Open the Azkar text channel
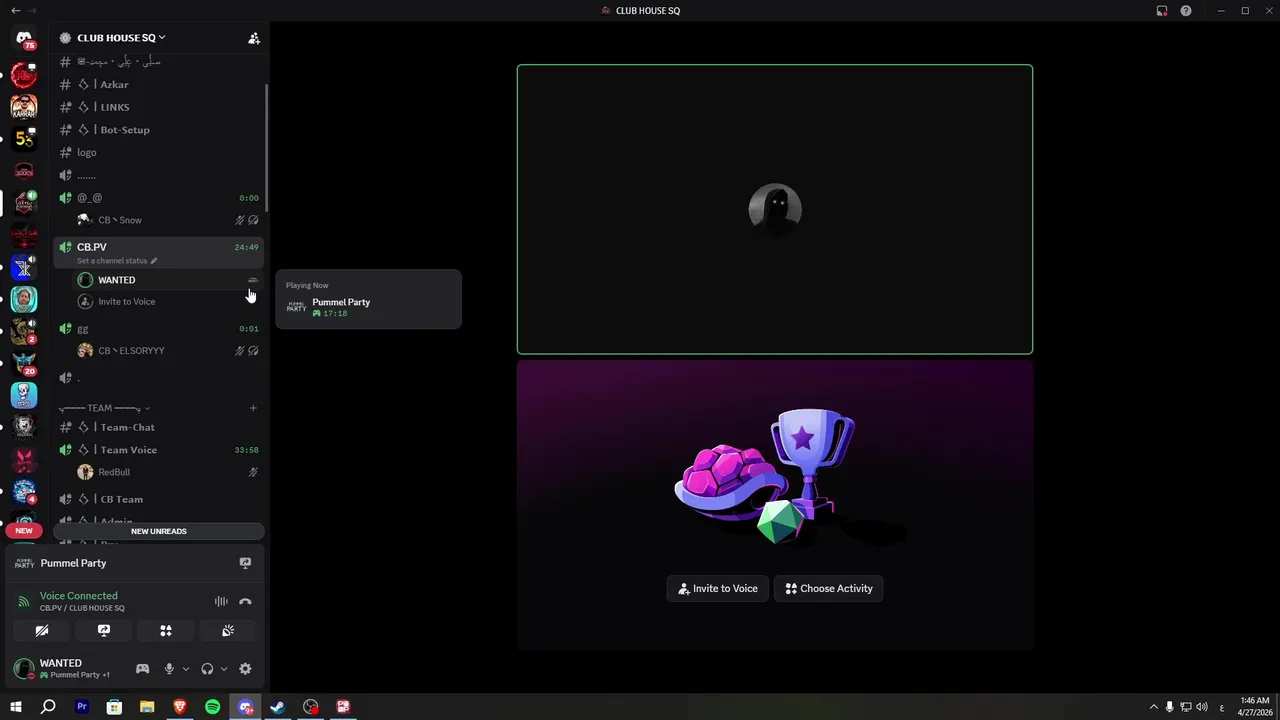The width and height of the screenshot is (1280, 720). pyautogui.click(x=160, y=85)
